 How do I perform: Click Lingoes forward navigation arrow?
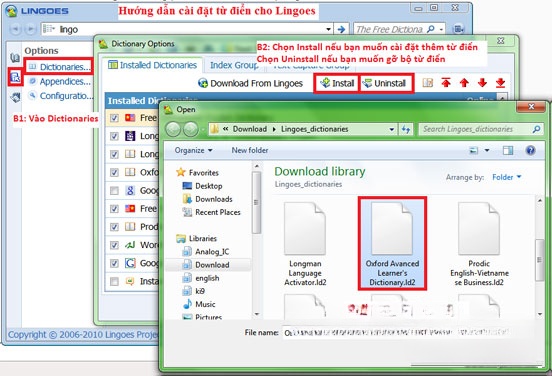click(31, 29)
